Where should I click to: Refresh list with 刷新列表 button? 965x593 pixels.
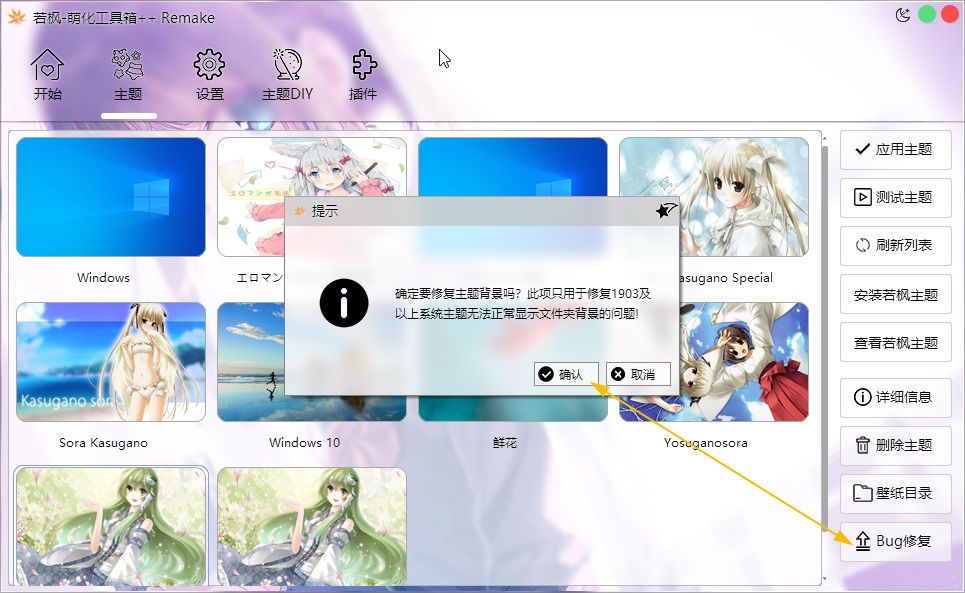[x=895, y=245]
